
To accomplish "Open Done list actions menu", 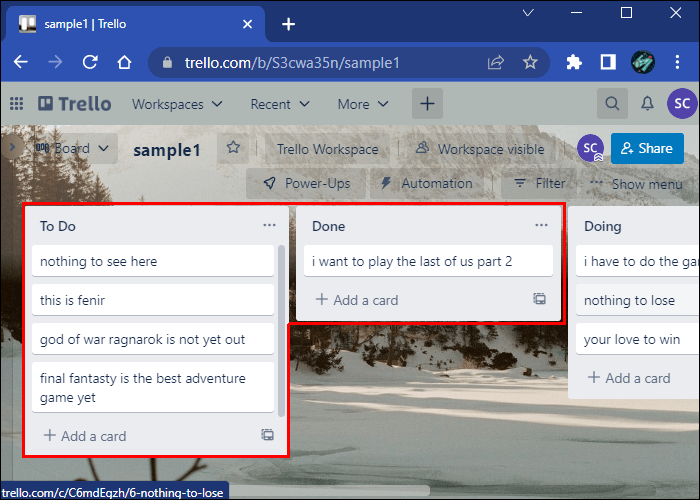I will [541, 225].
